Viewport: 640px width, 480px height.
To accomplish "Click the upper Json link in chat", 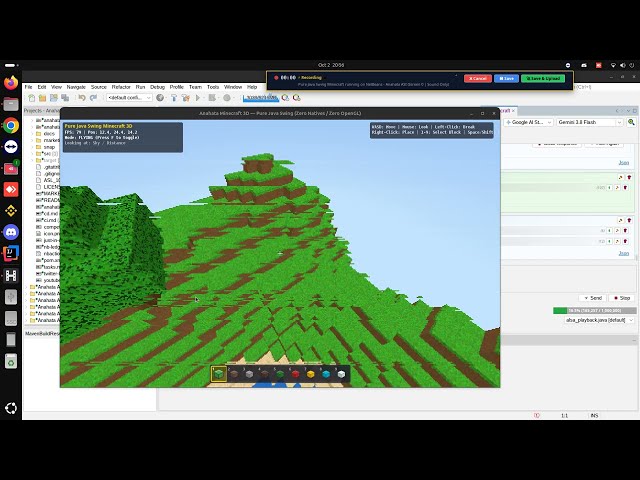I will coord(623,162).
